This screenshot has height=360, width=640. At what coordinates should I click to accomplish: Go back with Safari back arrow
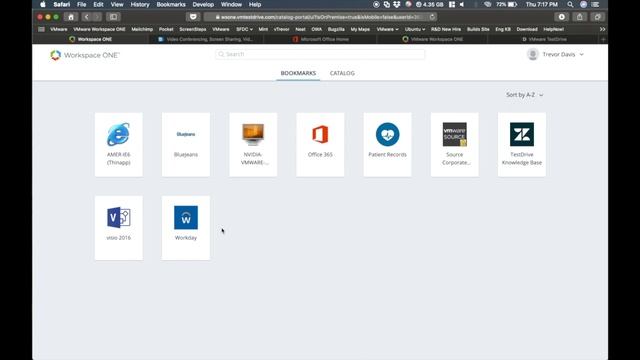[86, 17]
